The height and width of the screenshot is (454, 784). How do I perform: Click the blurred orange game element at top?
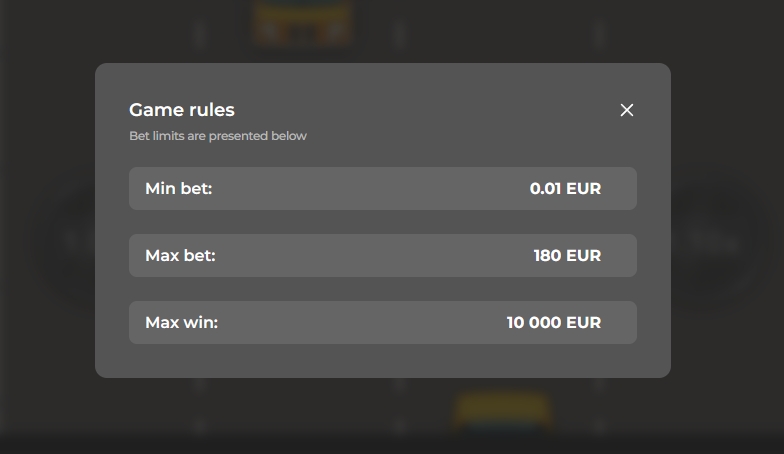coord(302,22)
